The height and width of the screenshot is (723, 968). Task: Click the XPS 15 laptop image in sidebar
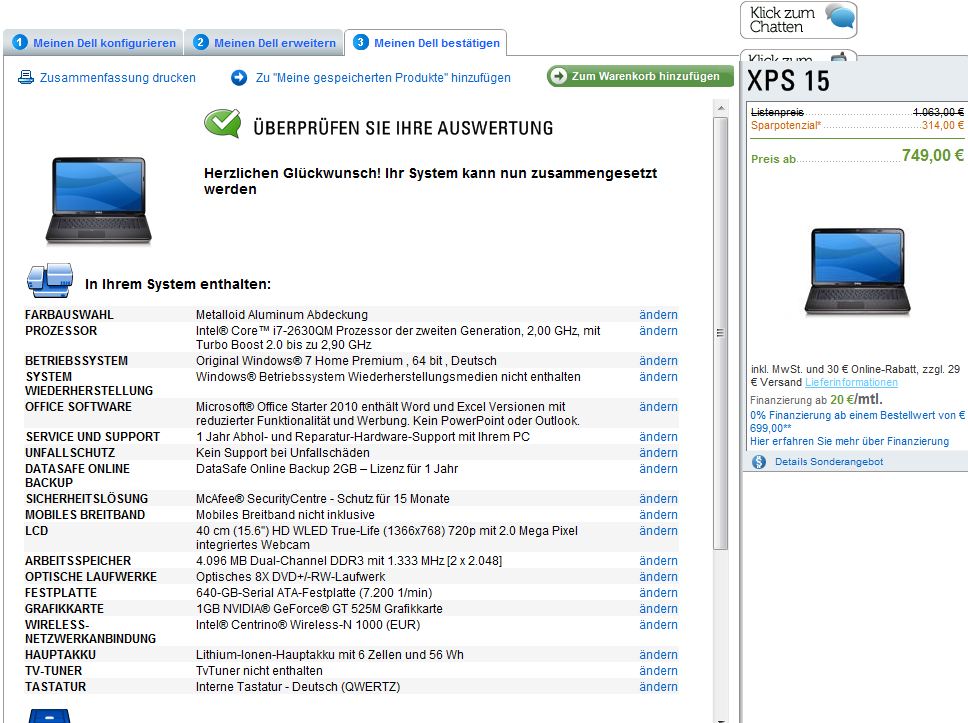(857, 271)
